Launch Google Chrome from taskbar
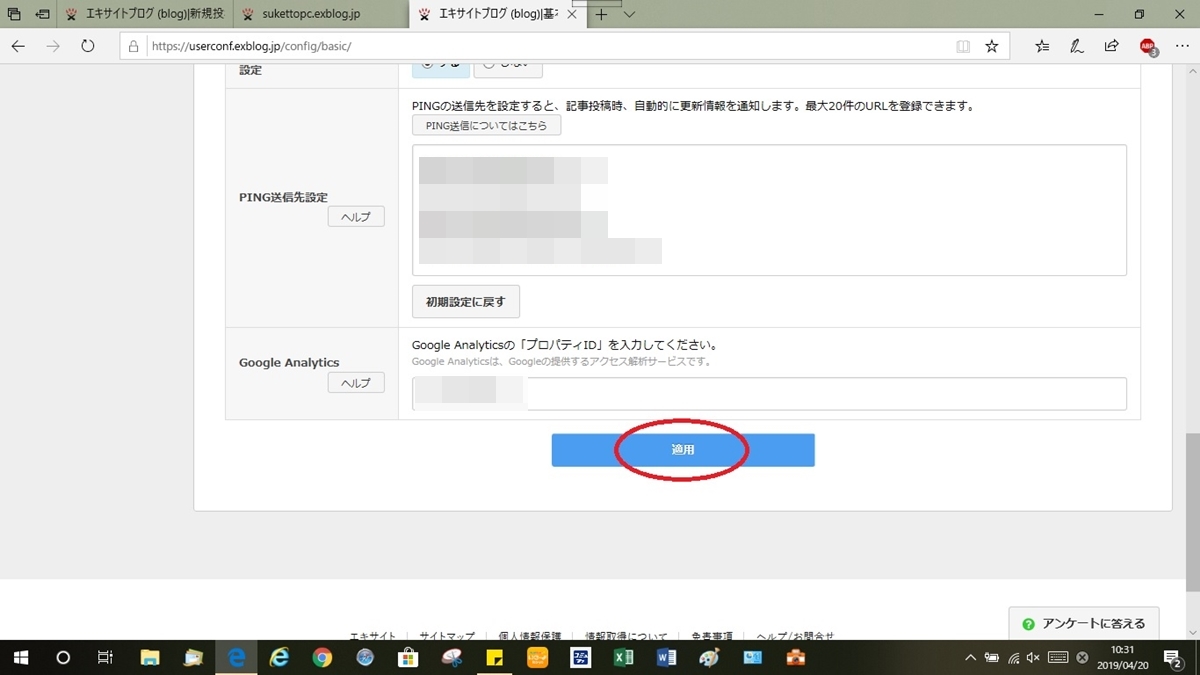 322,657
